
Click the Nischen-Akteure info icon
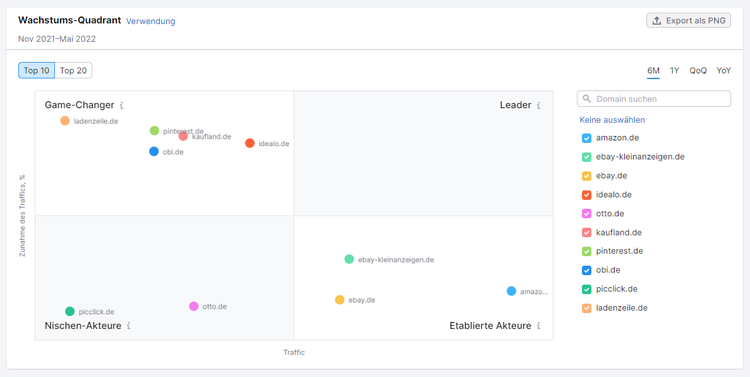129,326
